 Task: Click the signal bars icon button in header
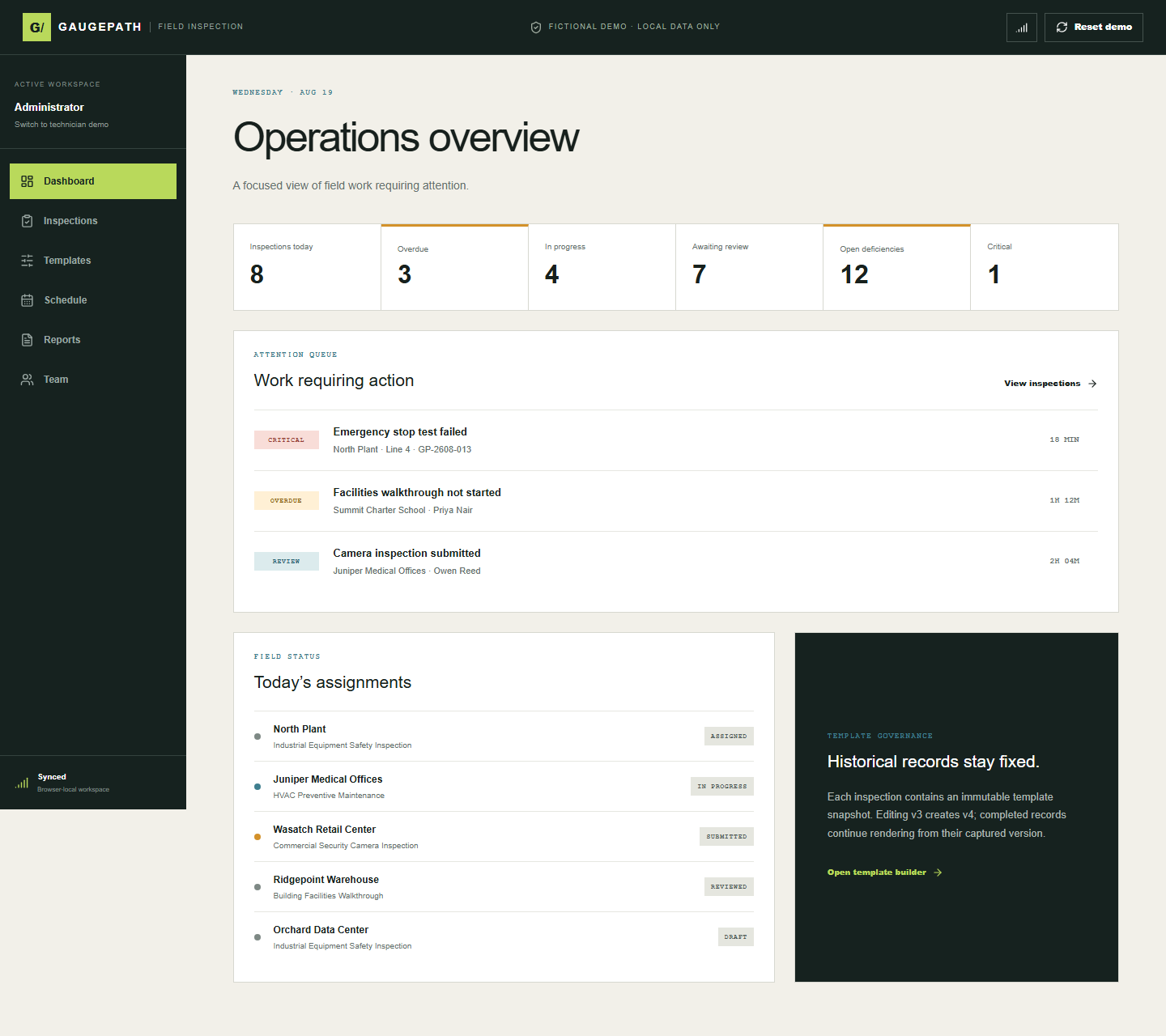(1022, 28)
